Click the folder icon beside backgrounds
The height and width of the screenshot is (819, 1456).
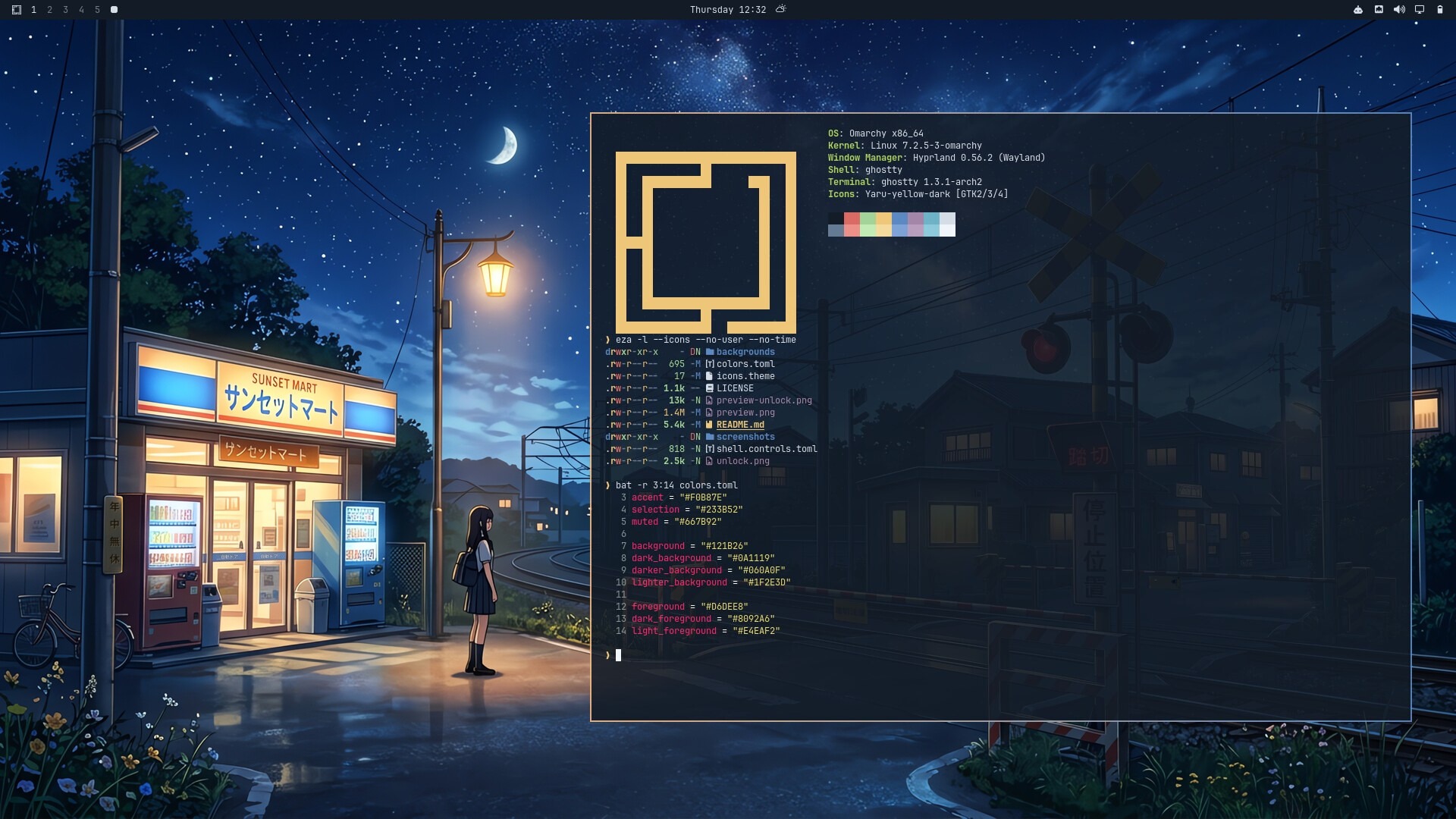pos(710,352)
